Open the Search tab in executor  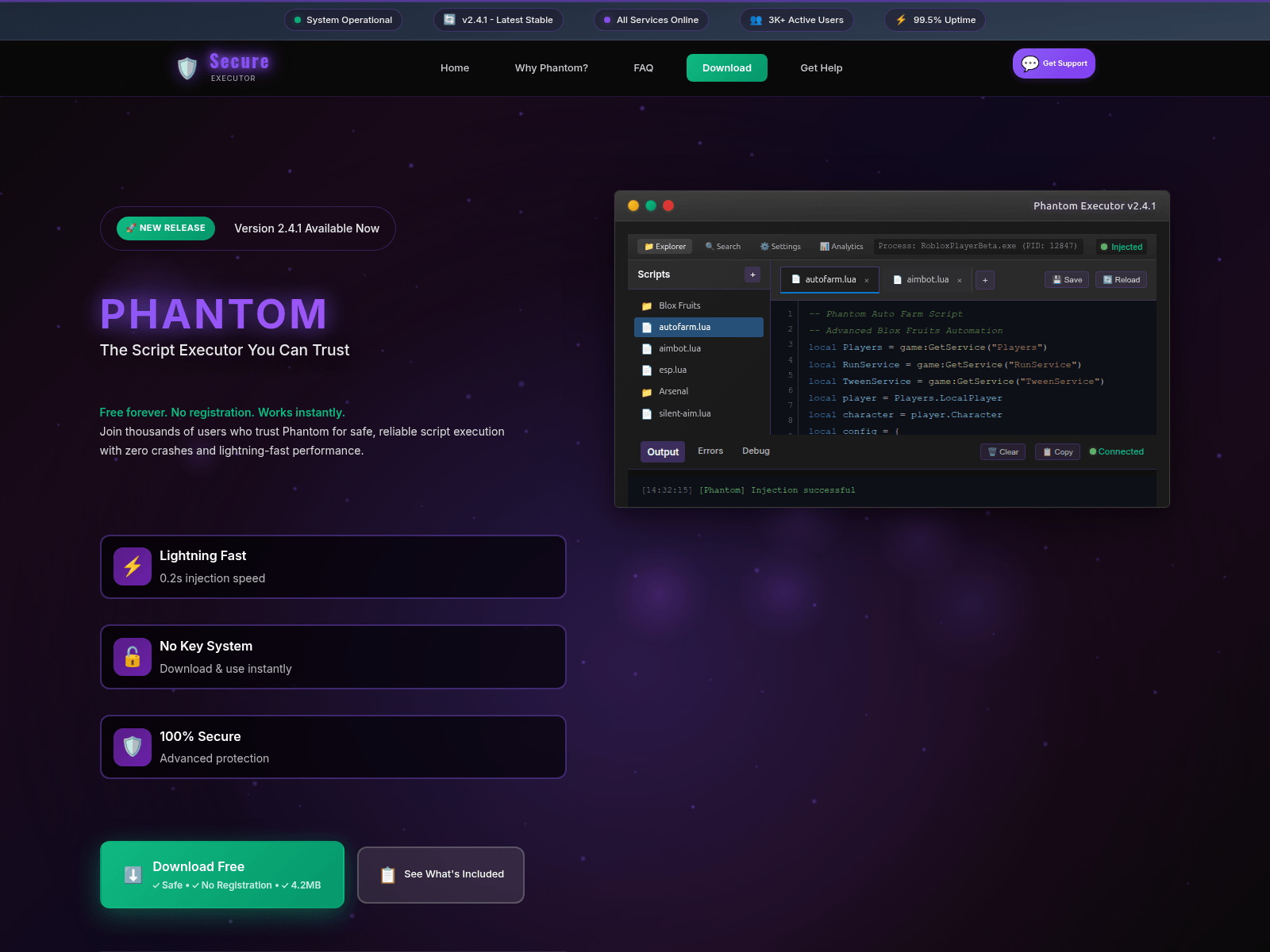[723, 247]
